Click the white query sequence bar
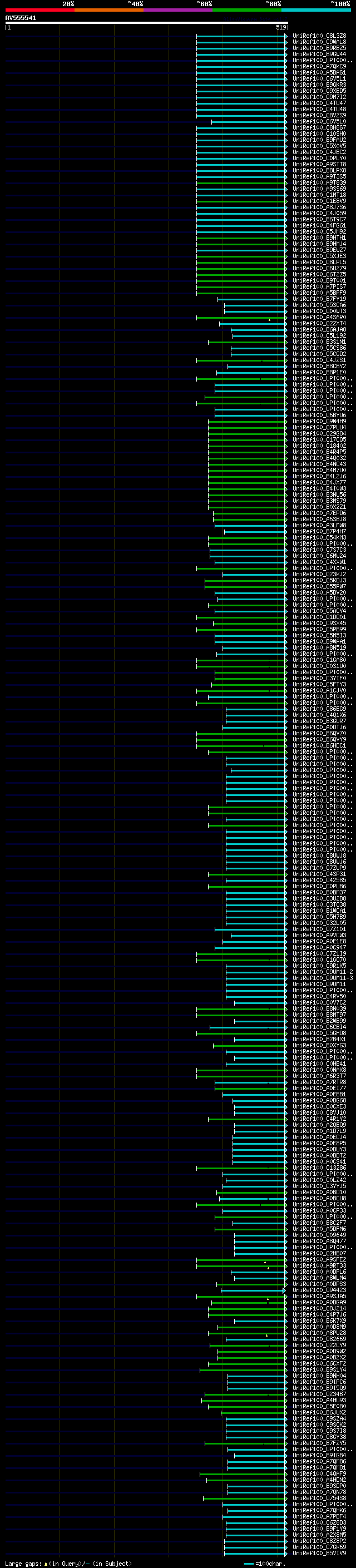 pyautogui.click(x=147, y=23)
